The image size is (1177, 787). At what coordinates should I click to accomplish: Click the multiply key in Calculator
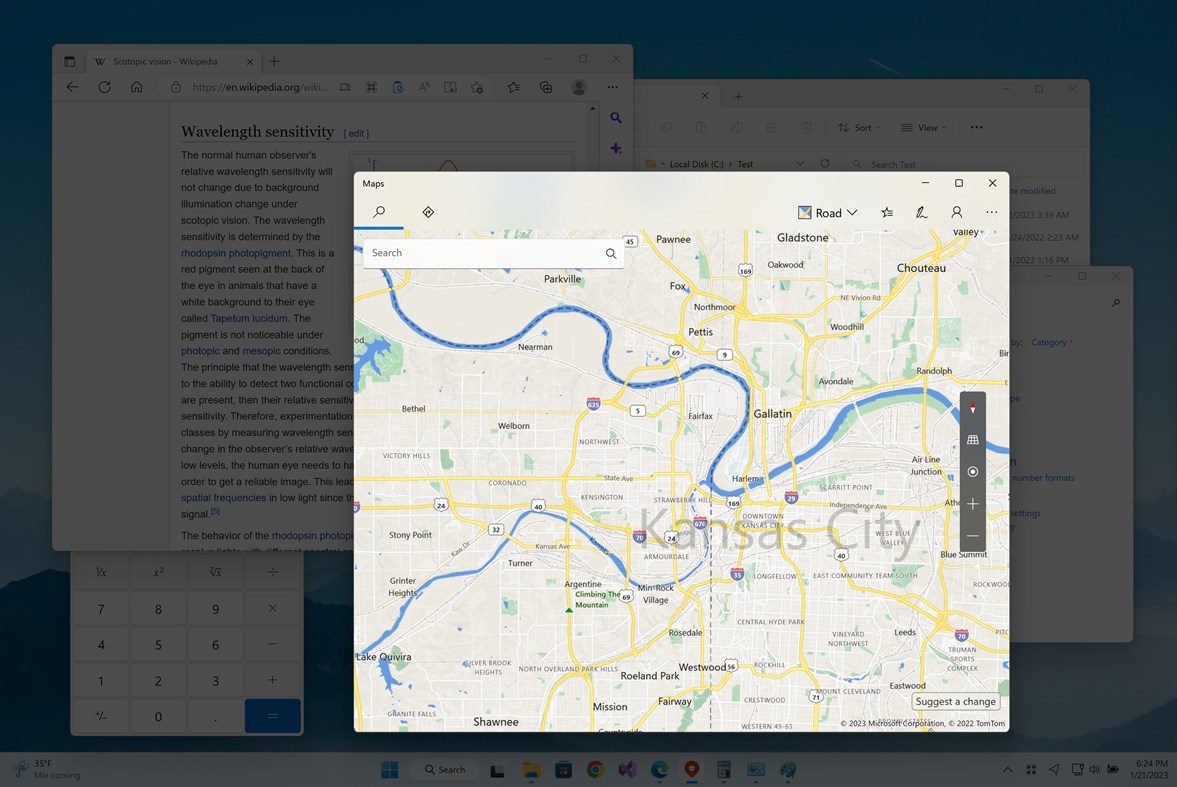(272, 608)
